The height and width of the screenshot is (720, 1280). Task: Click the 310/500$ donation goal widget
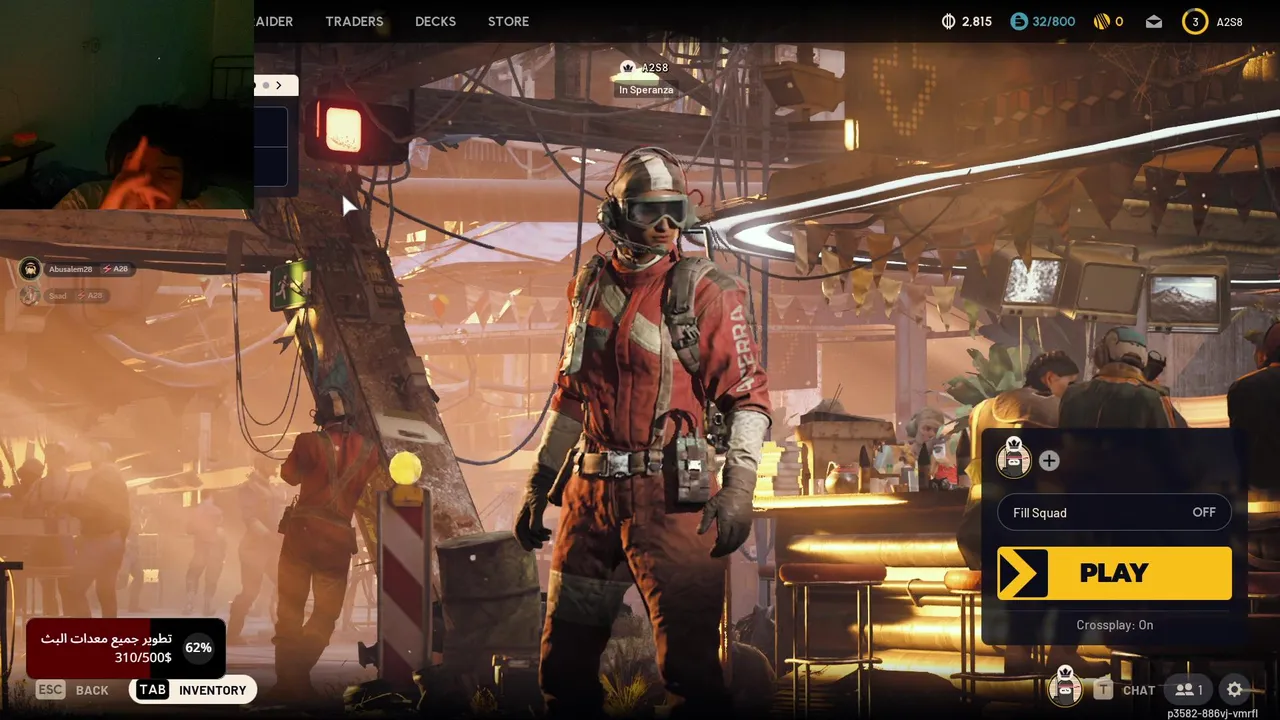click(125, 648)
